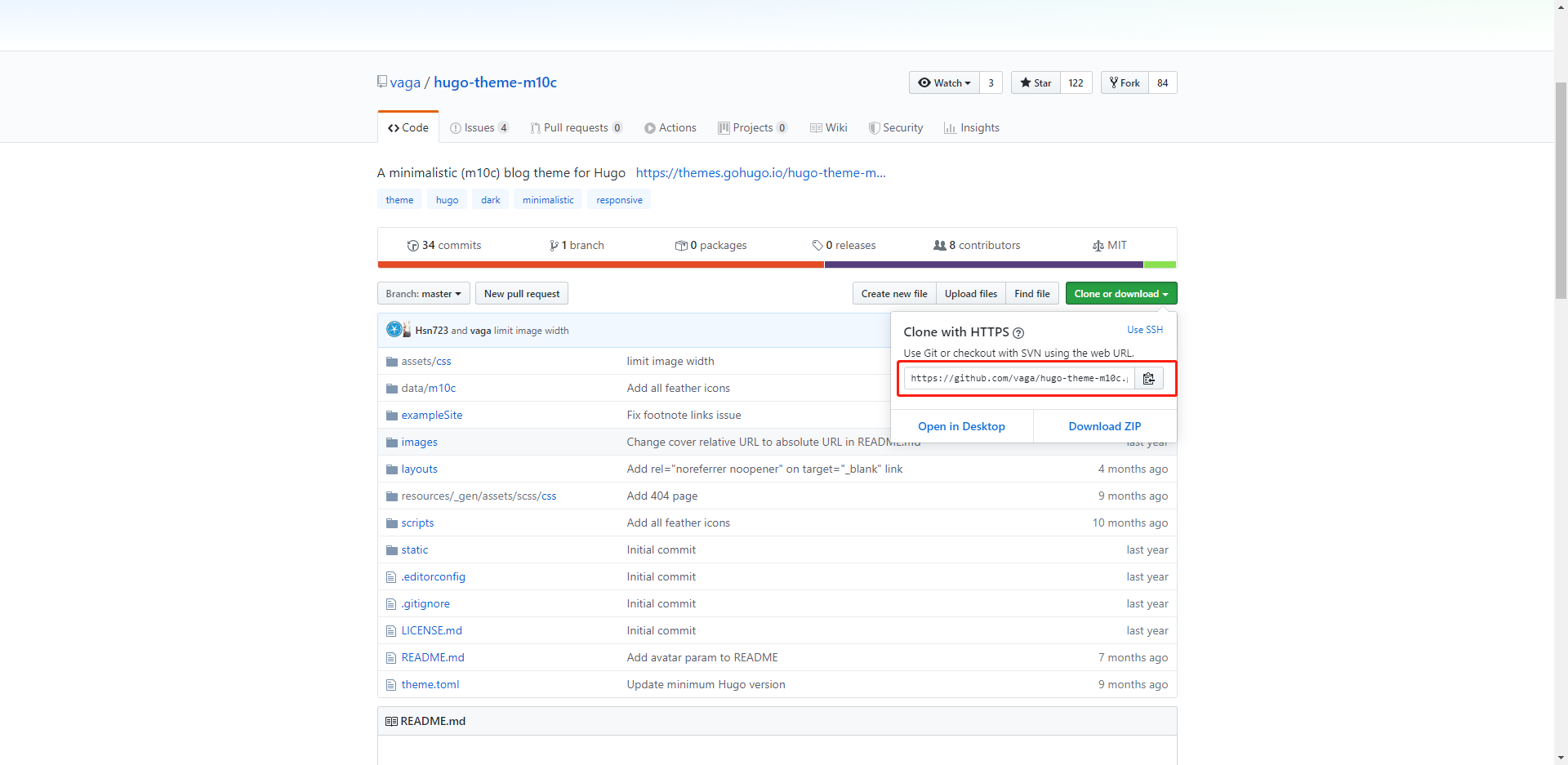Open the Pull requests tab
Image resolution: width=1568 pixels, height=765 pixels.
(576, 127)
